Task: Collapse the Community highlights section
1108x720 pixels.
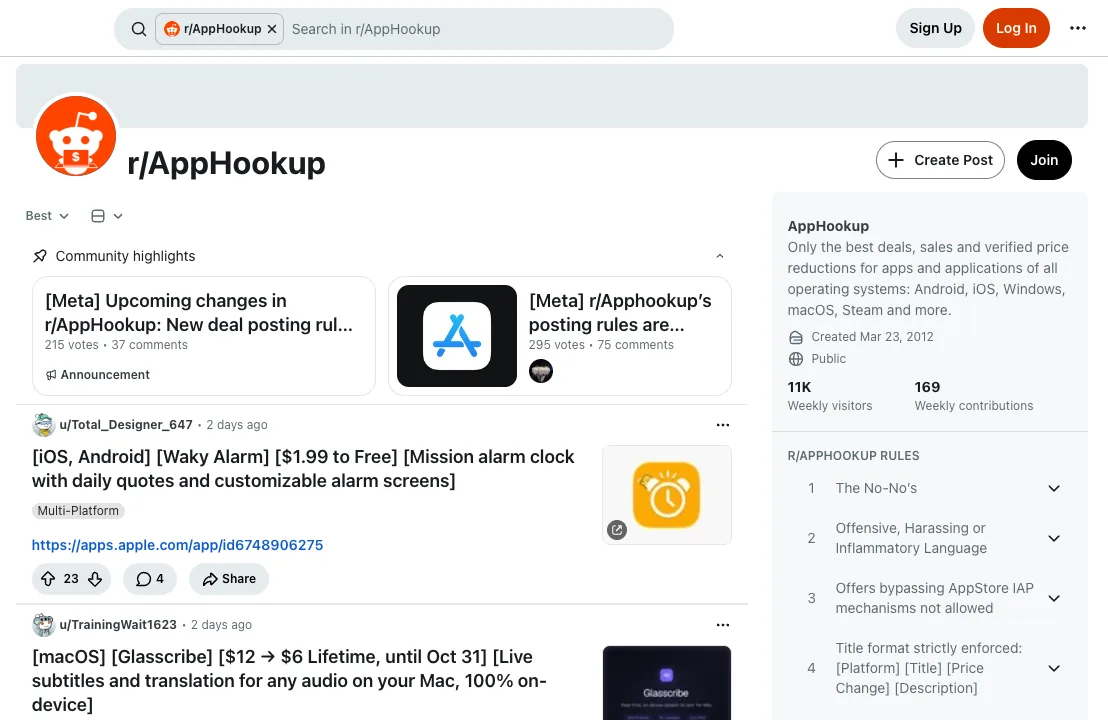Action: [x=719, y=256]
